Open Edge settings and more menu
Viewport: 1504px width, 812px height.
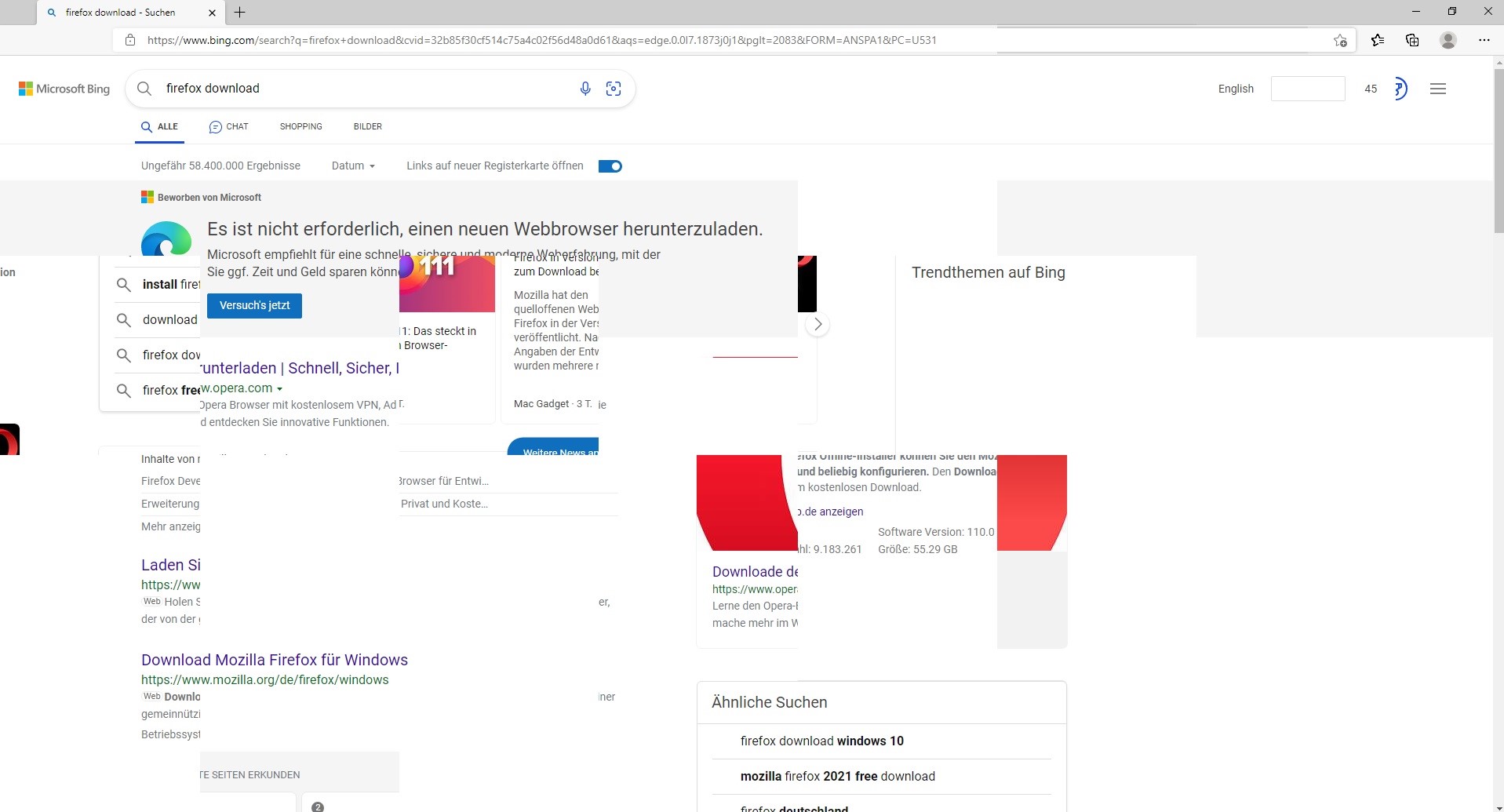click(x=1484, y=40)
